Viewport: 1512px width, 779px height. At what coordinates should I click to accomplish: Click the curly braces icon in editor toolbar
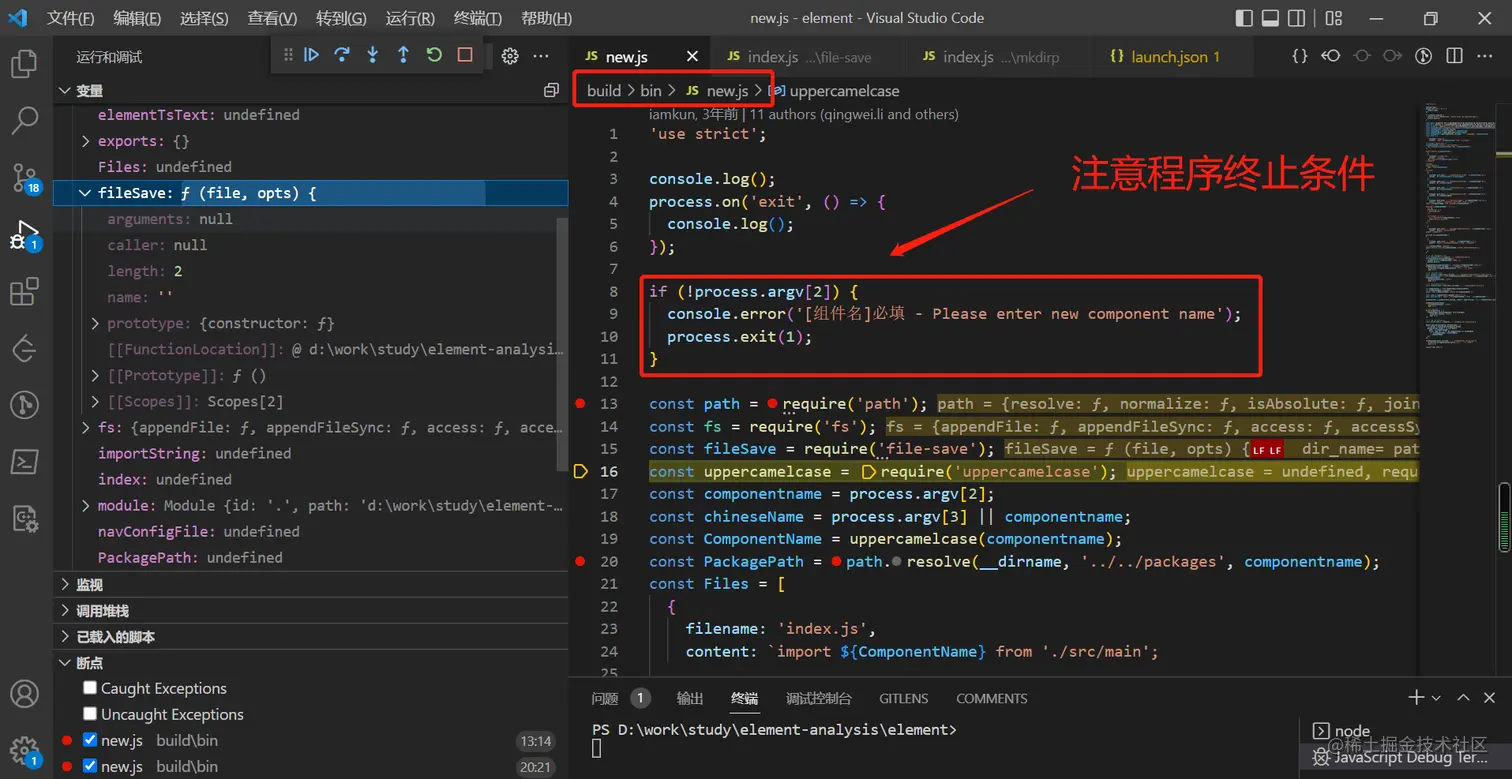1300,56
